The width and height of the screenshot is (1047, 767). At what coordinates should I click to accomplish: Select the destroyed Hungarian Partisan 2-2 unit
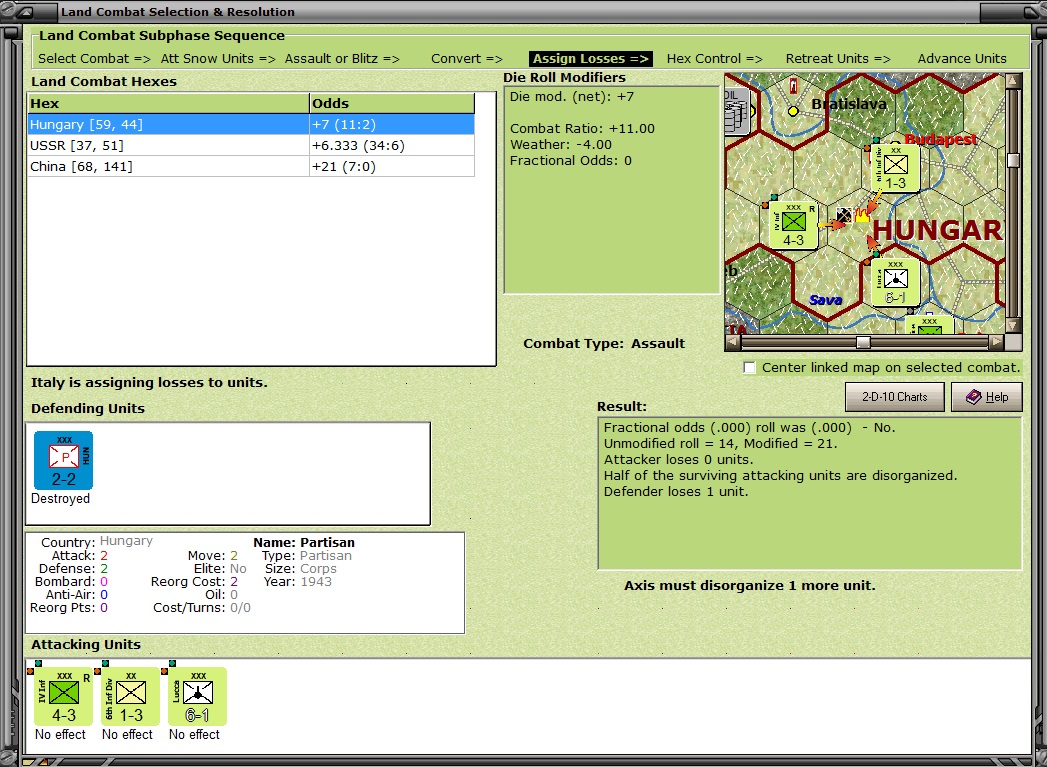(x=63, y=461)
